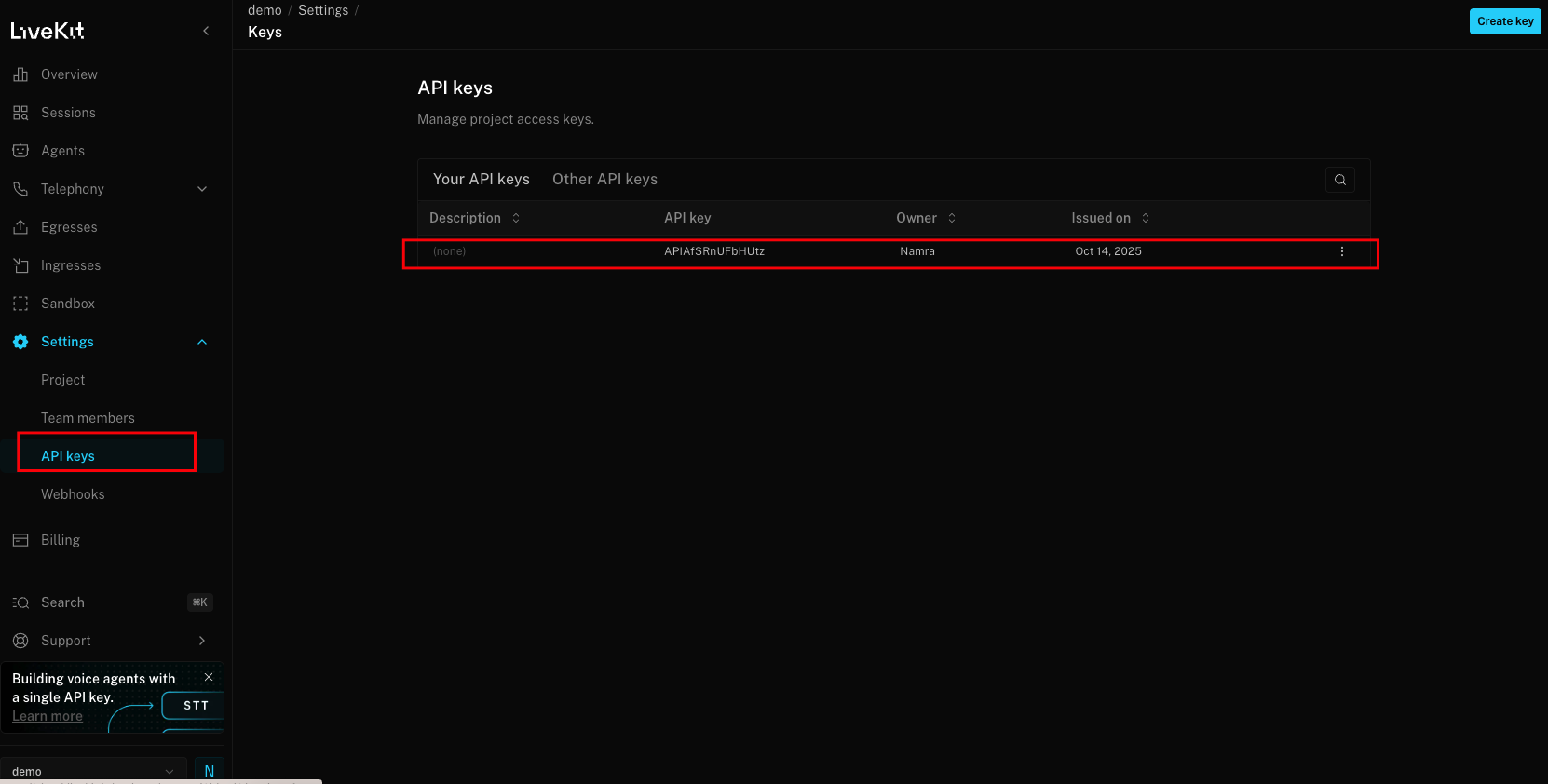This screenshot has height=784, width=1548.
Task: Switch to the Other API keys tab
Action: point(604,180)
